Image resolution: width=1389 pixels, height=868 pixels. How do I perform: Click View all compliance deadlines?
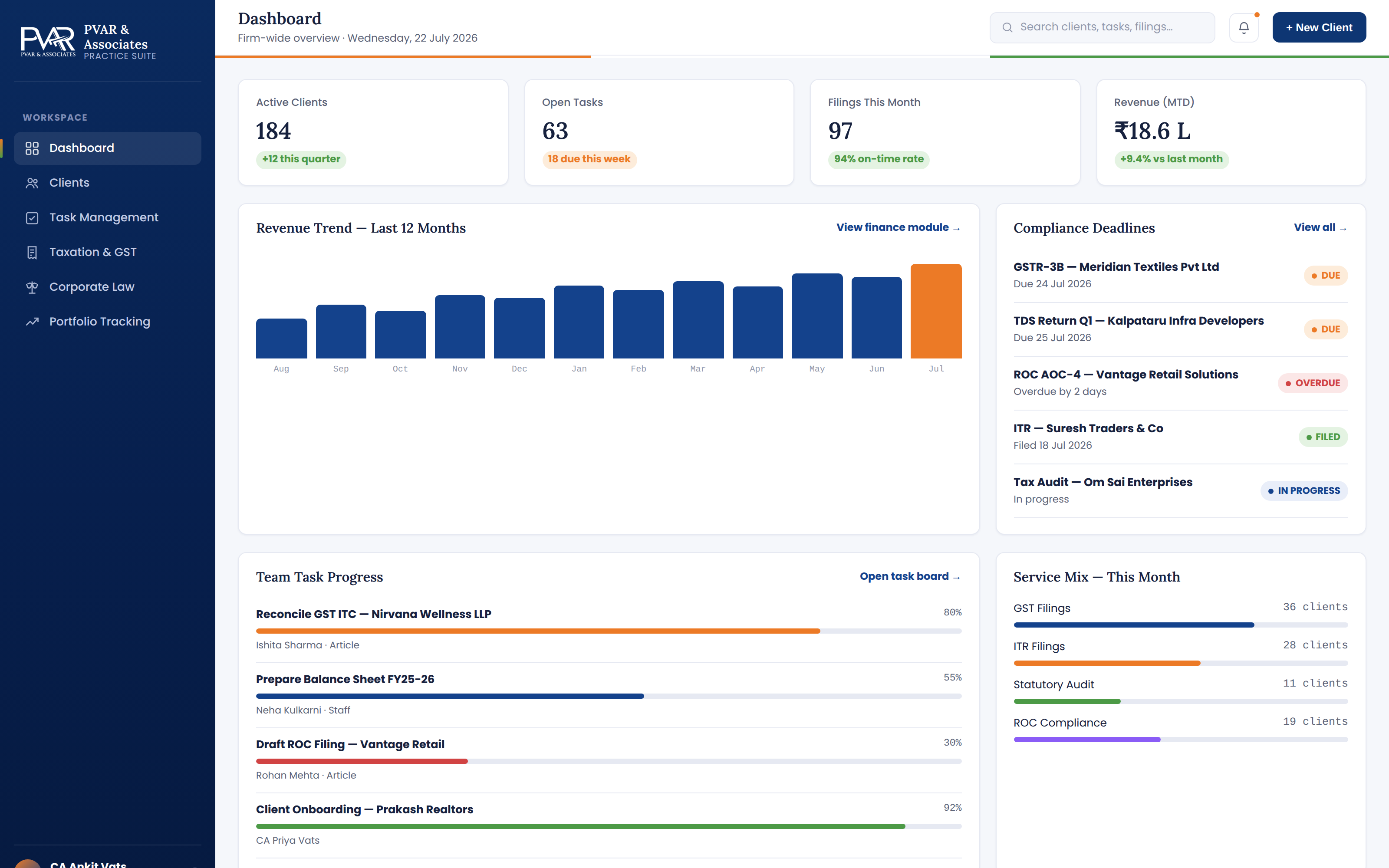click(1320, 228)
